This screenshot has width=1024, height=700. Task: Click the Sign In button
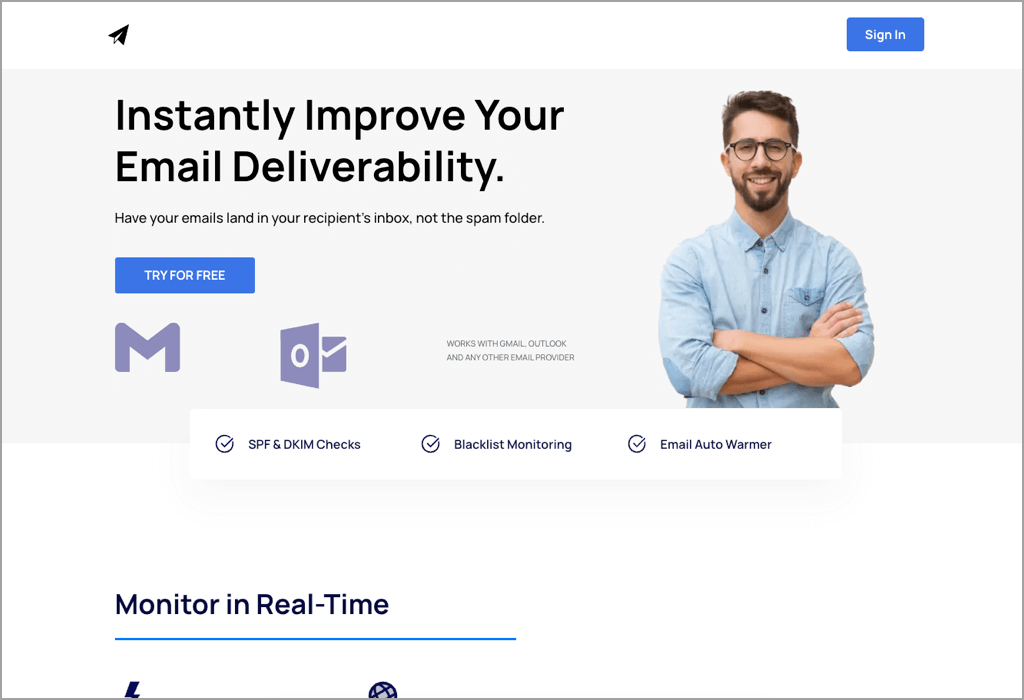885,35
